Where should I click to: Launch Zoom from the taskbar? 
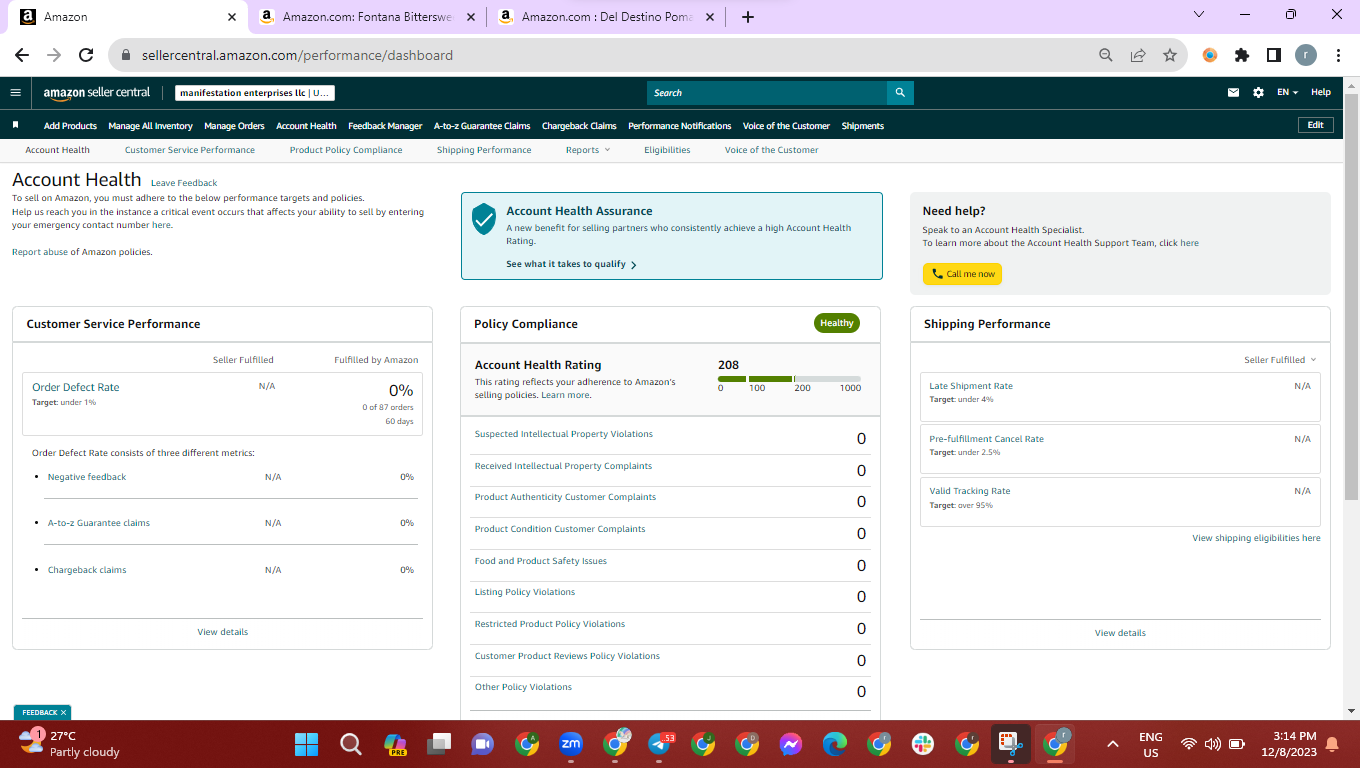click(x=571, y=744)
